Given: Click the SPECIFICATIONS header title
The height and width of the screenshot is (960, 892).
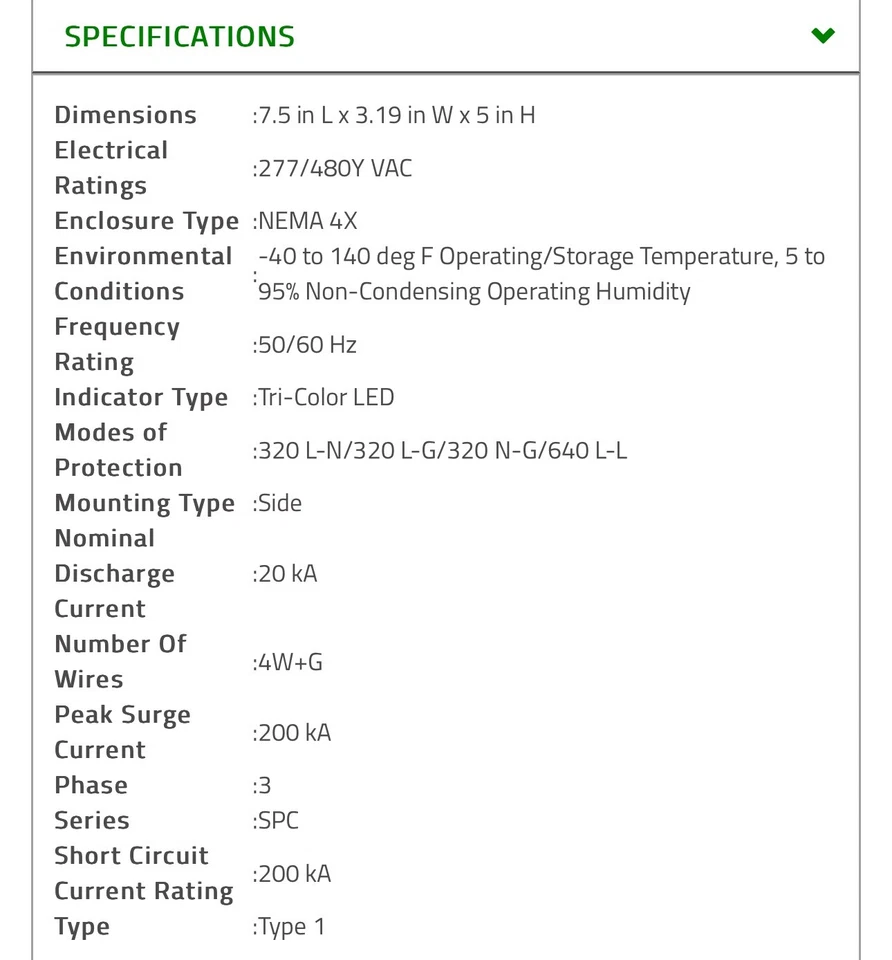Looking at the screenshot, I should (x=180, y=37).
